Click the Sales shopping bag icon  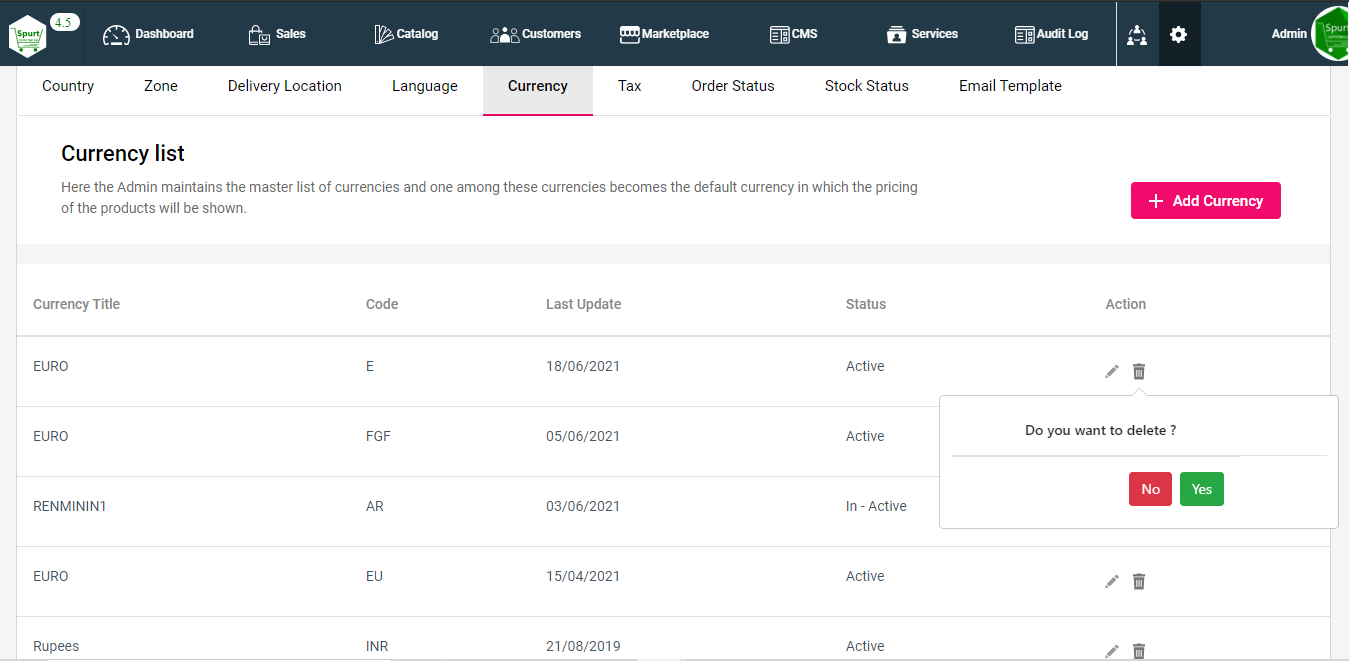point(259,35)
